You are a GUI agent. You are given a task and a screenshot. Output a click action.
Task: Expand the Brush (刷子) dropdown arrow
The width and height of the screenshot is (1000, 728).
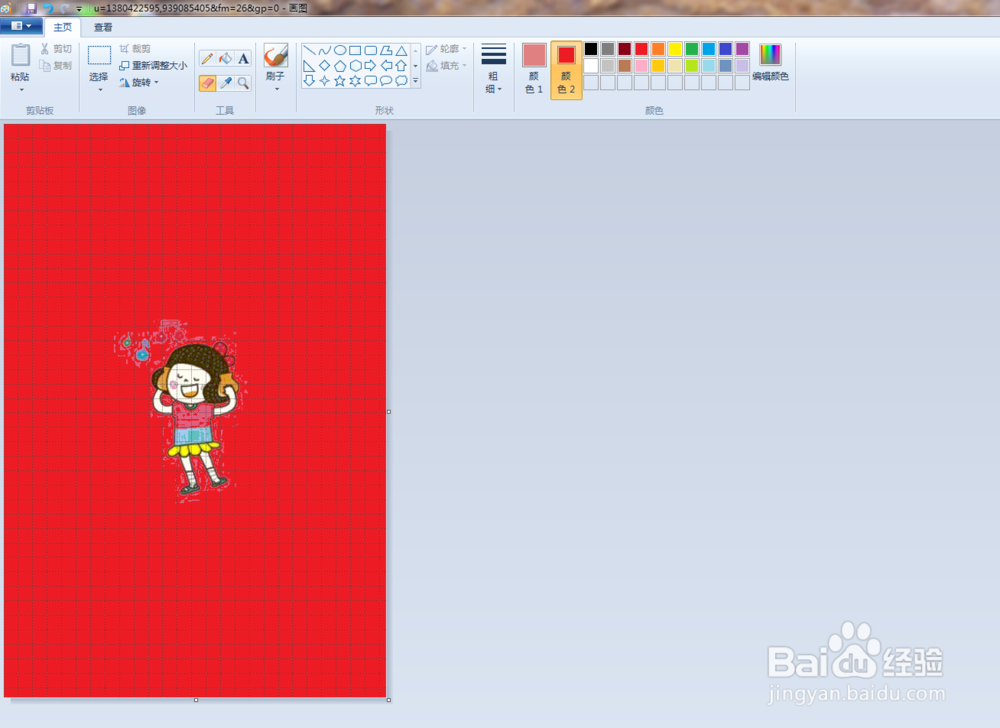tap(276, 89)
